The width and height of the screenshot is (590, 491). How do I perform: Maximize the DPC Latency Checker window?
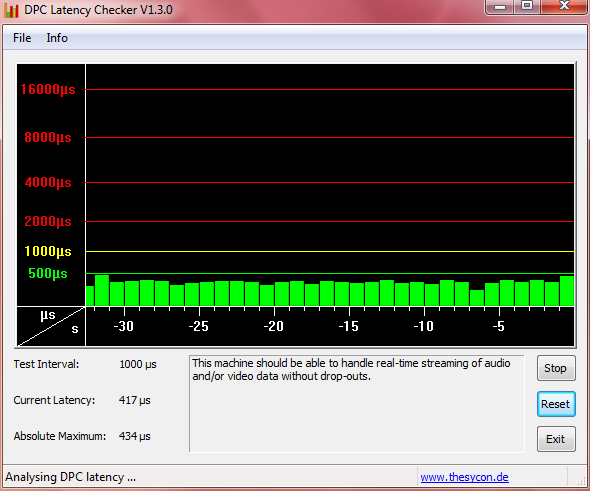point(527,6)
